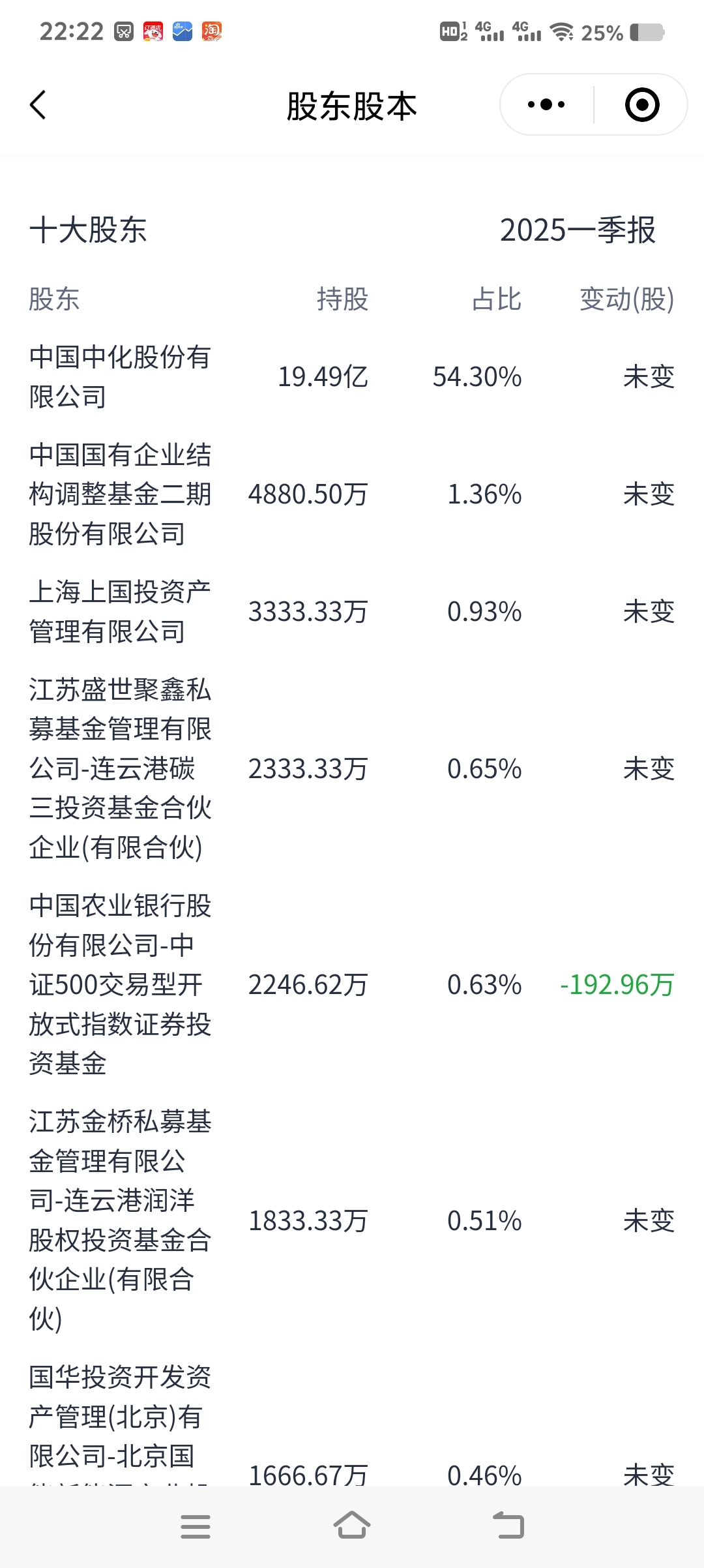The height and width of the screenshot is (1568, 704).
Task: Tap the 占比 column header
Action: point(497,299)
